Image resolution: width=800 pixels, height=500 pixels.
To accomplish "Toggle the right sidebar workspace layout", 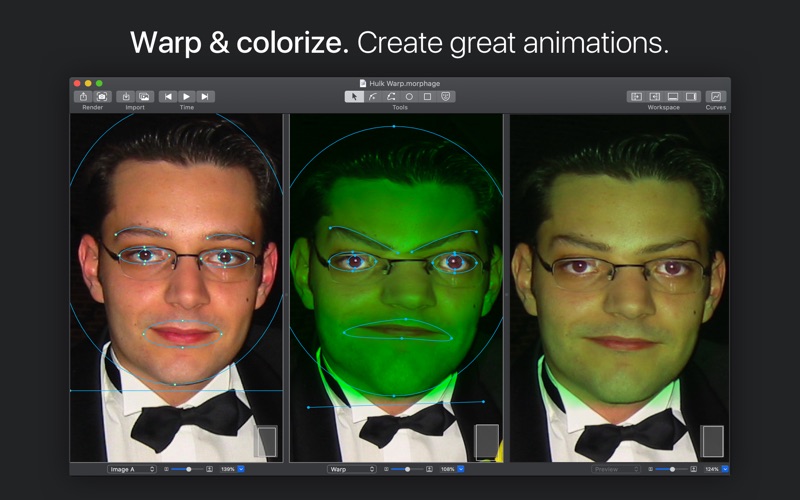I will tap(692, 97).
